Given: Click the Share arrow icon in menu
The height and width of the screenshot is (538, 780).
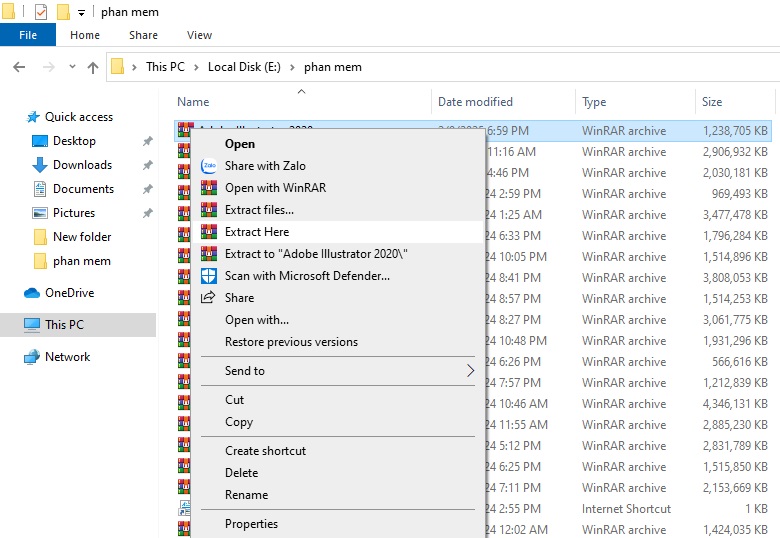Looking at the screenshot, I should tap(209, 298).
